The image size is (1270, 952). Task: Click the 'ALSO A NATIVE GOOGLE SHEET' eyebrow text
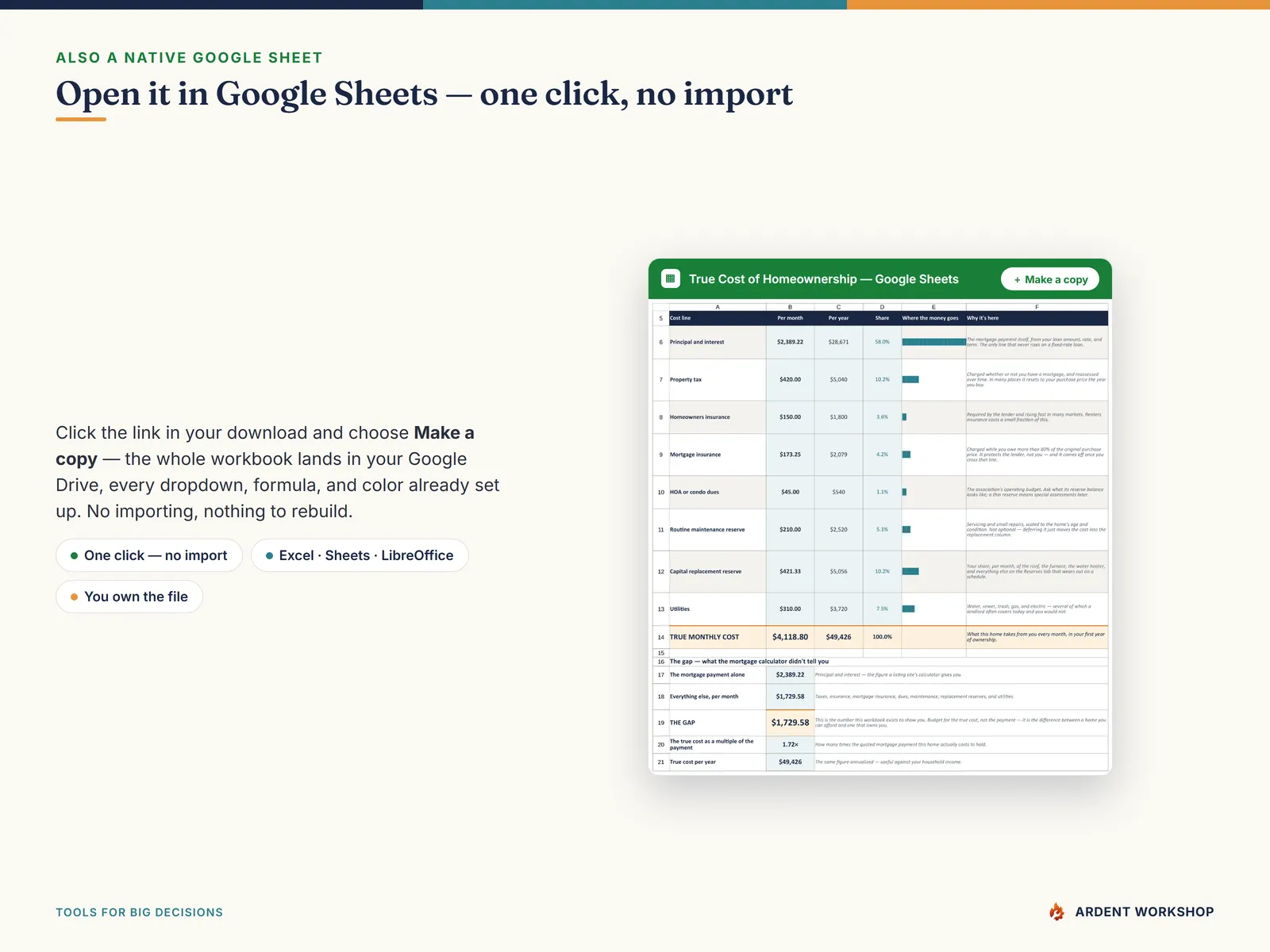(189, 58)
